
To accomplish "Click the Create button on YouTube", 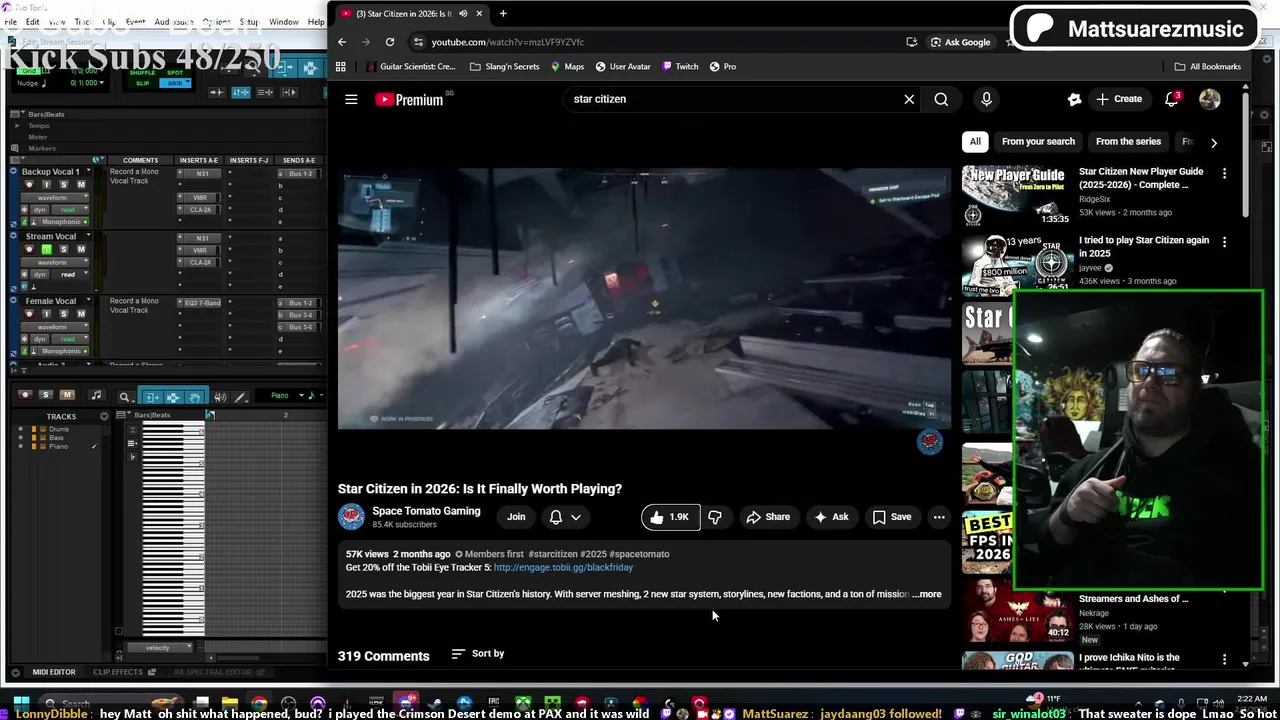I will pyautogui.click(x=1119, y=99).
